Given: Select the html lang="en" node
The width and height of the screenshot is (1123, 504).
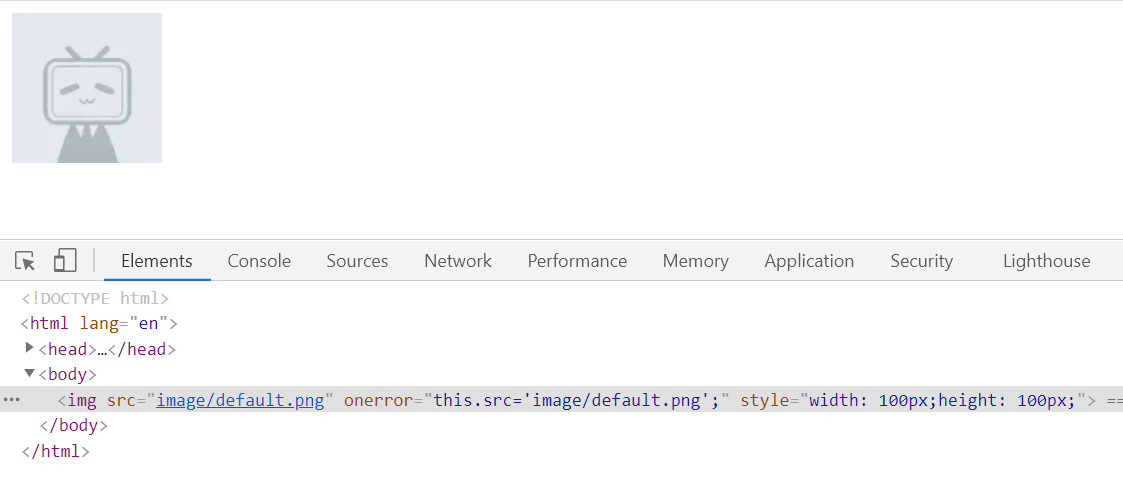Looking at the screenshot, I should point(100,324).
